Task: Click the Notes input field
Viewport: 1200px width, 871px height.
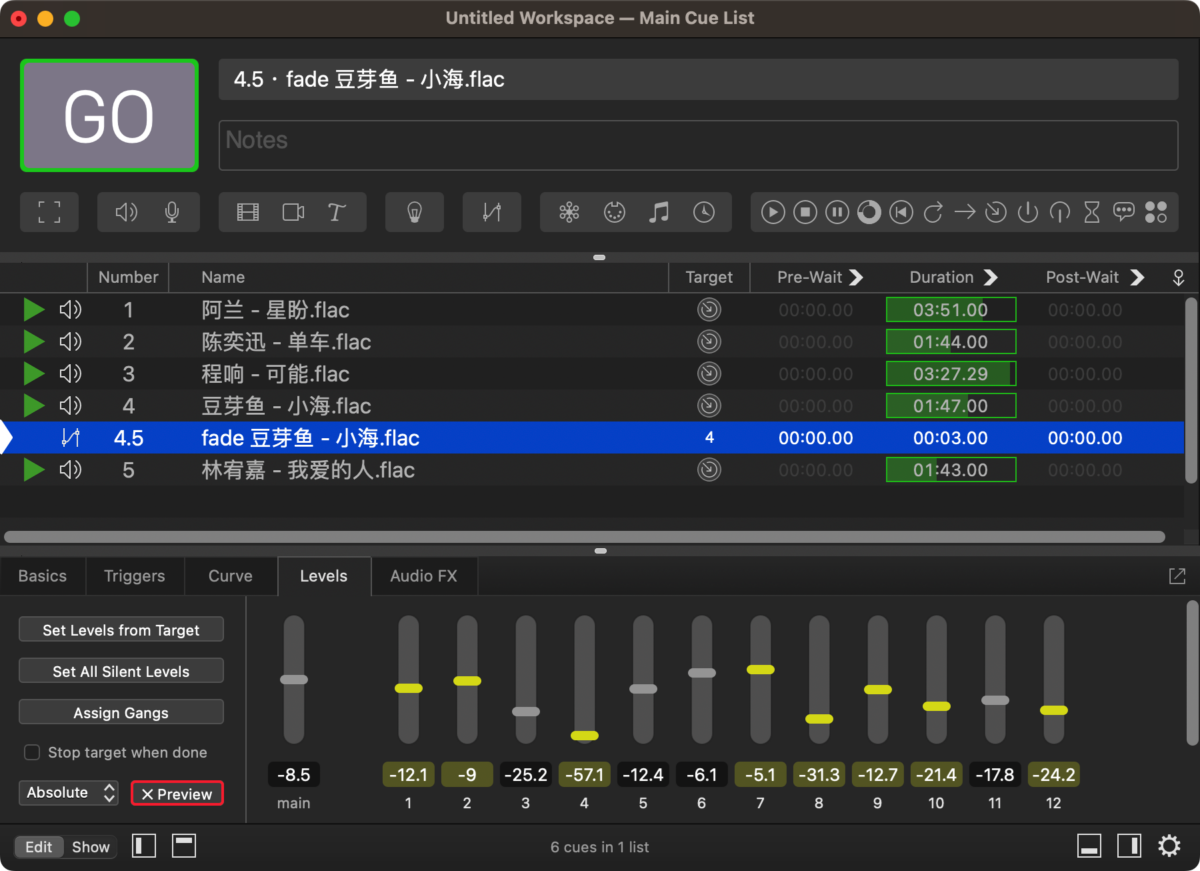Action: pos(698,145)
